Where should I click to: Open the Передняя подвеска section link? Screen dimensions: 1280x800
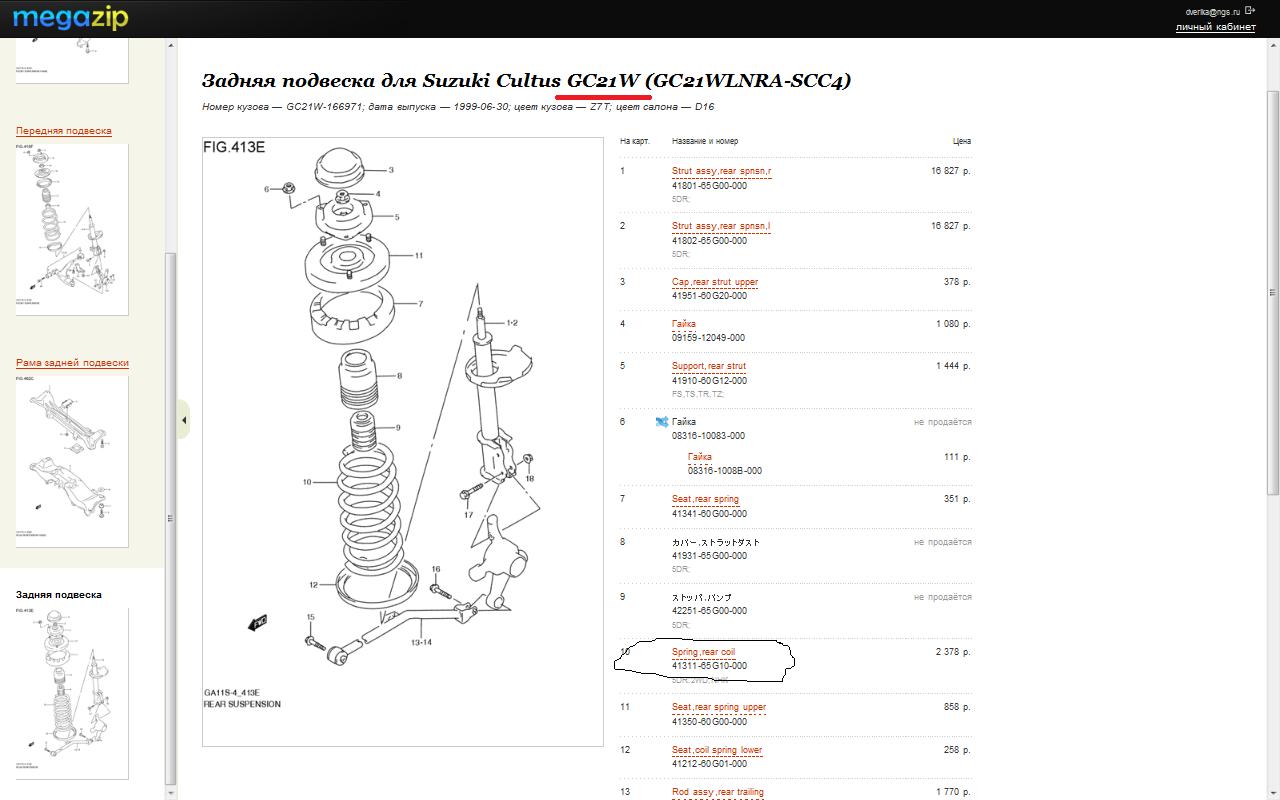(x=63, y=131)
